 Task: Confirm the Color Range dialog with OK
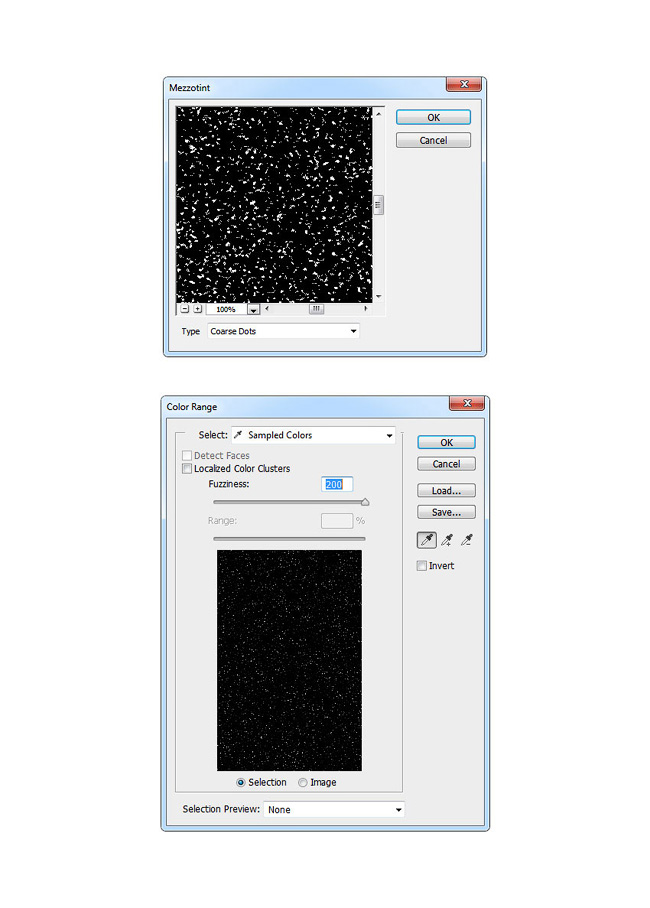446,442
